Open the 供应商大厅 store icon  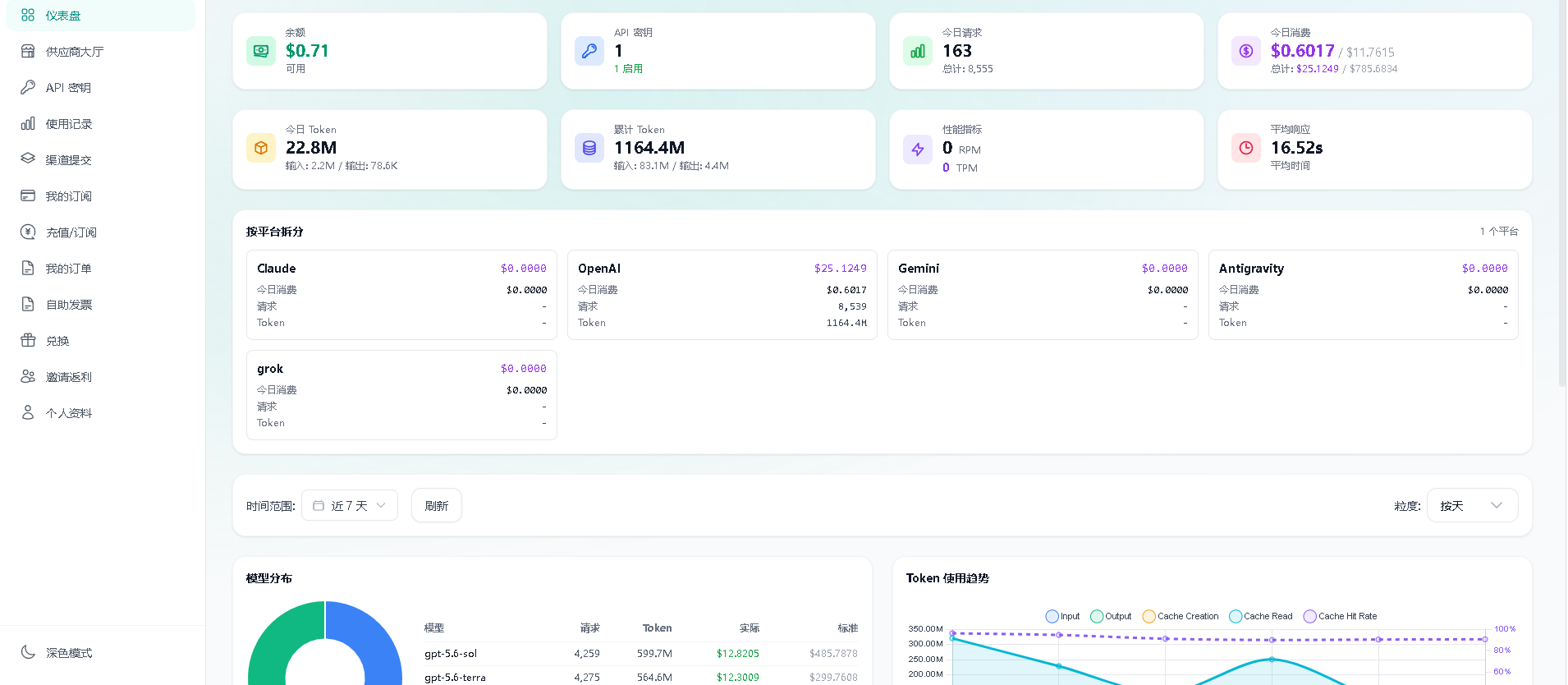[x=28, y=51]
